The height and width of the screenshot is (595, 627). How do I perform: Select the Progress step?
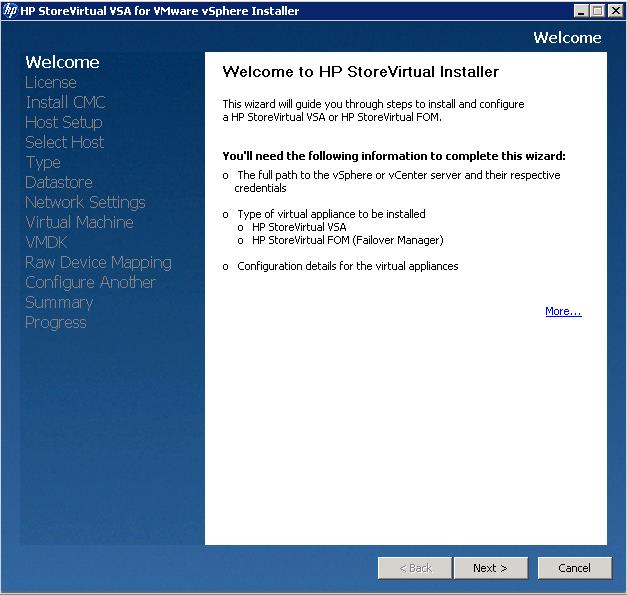pyautogui.click(x=56, y=323)
